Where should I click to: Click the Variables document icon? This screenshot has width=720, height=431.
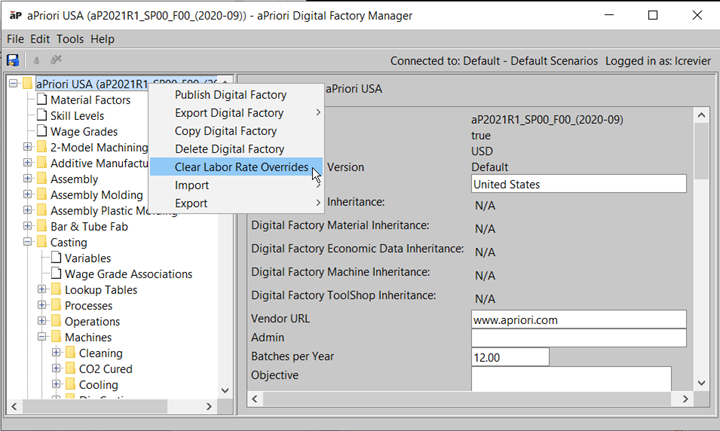[56, 257]
